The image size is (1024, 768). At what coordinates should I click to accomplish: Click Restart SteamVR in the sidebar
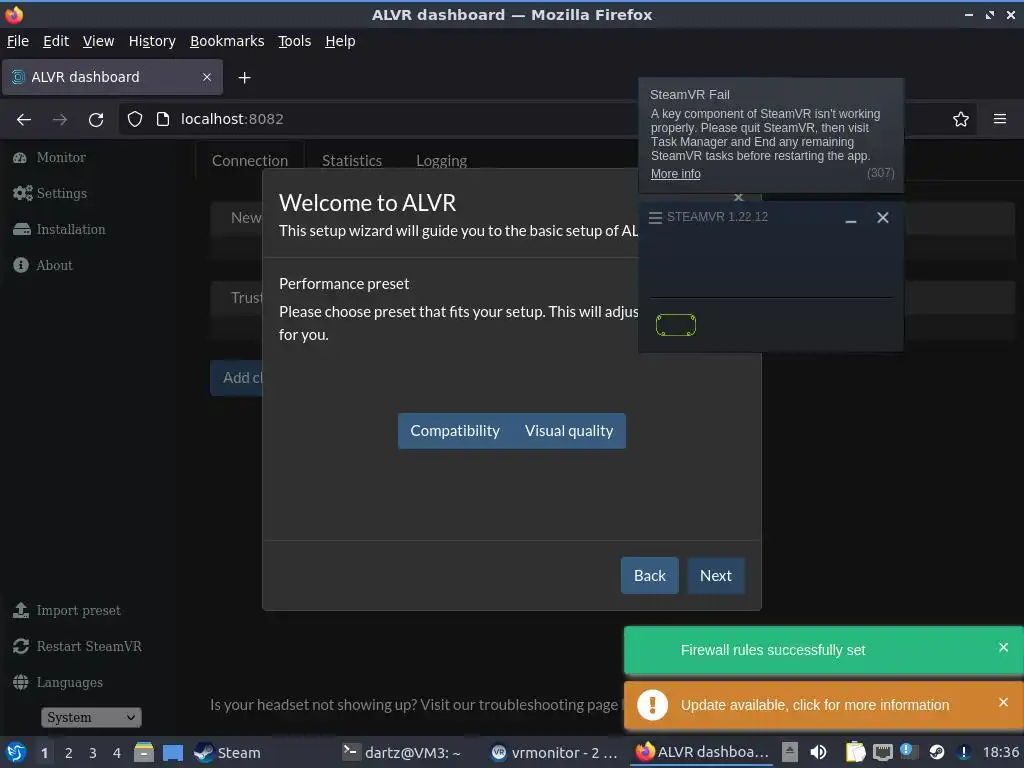click(x=77, y=646)
